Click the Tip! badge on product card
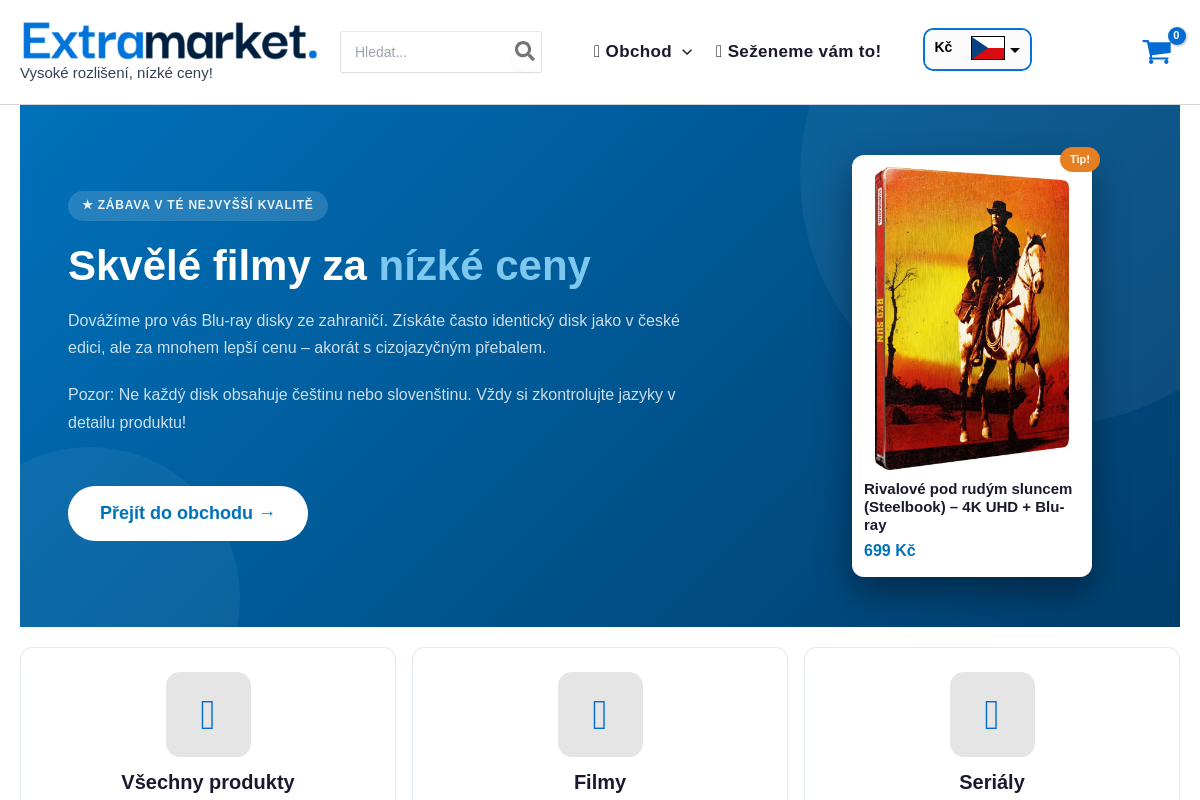Viewport: 1200px width, 800px height. pos(1080,159)
